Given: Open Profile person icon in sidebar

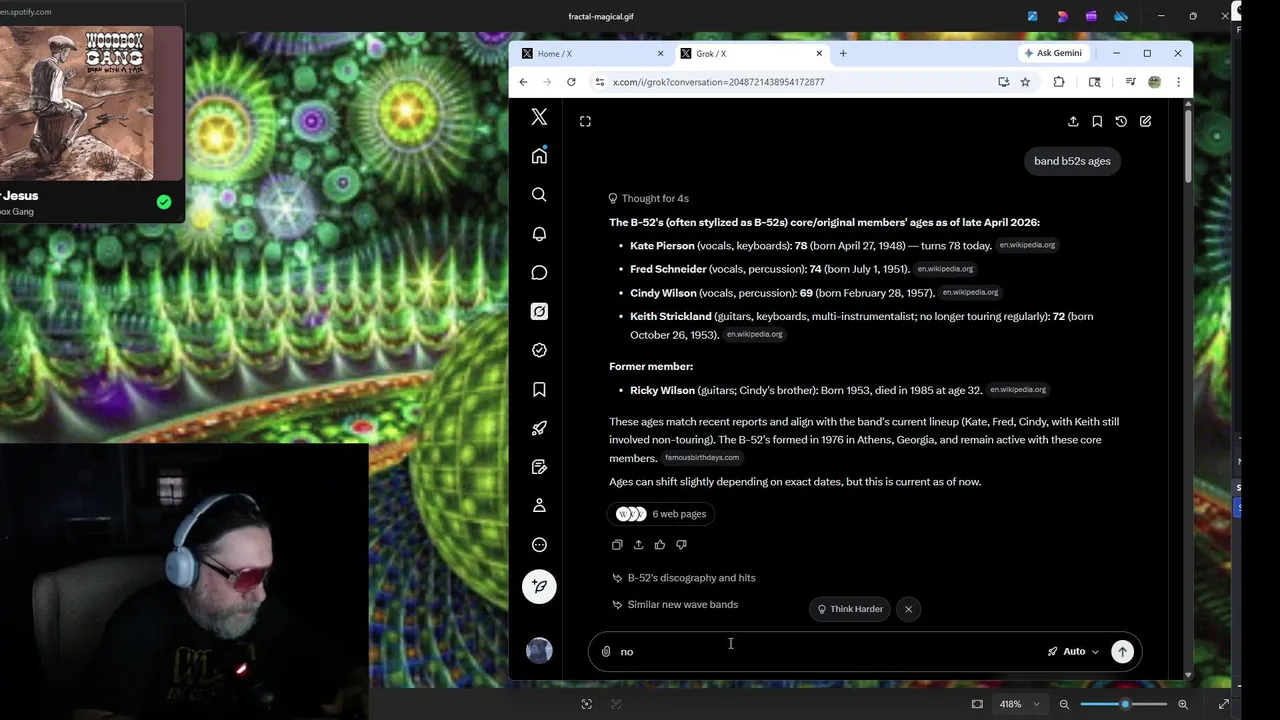Looking at the screenshot, I should (x=539, y=506).
